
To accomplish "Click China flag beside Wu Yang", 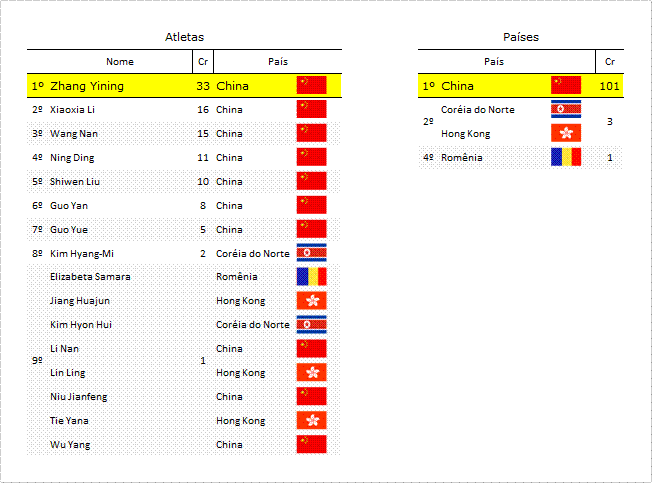I will (x=311, y=444).
